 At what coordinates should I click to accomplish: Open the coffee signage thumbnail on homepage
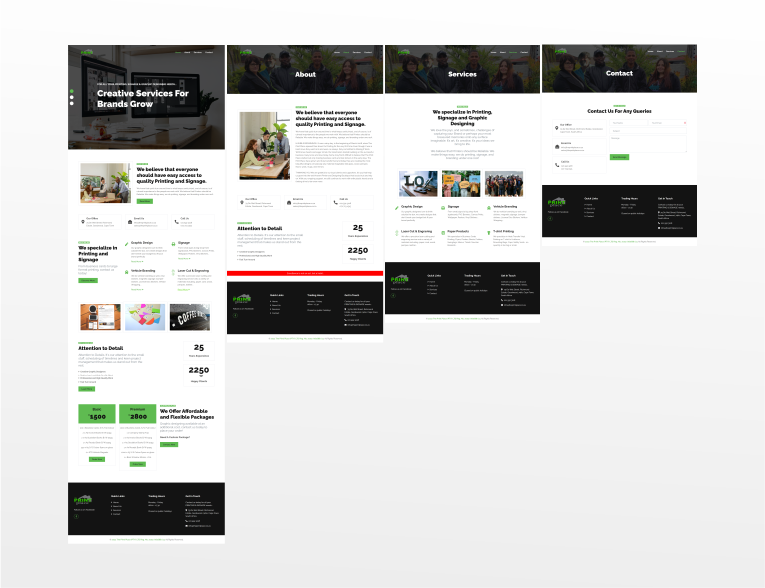click(x=190, y=317)
